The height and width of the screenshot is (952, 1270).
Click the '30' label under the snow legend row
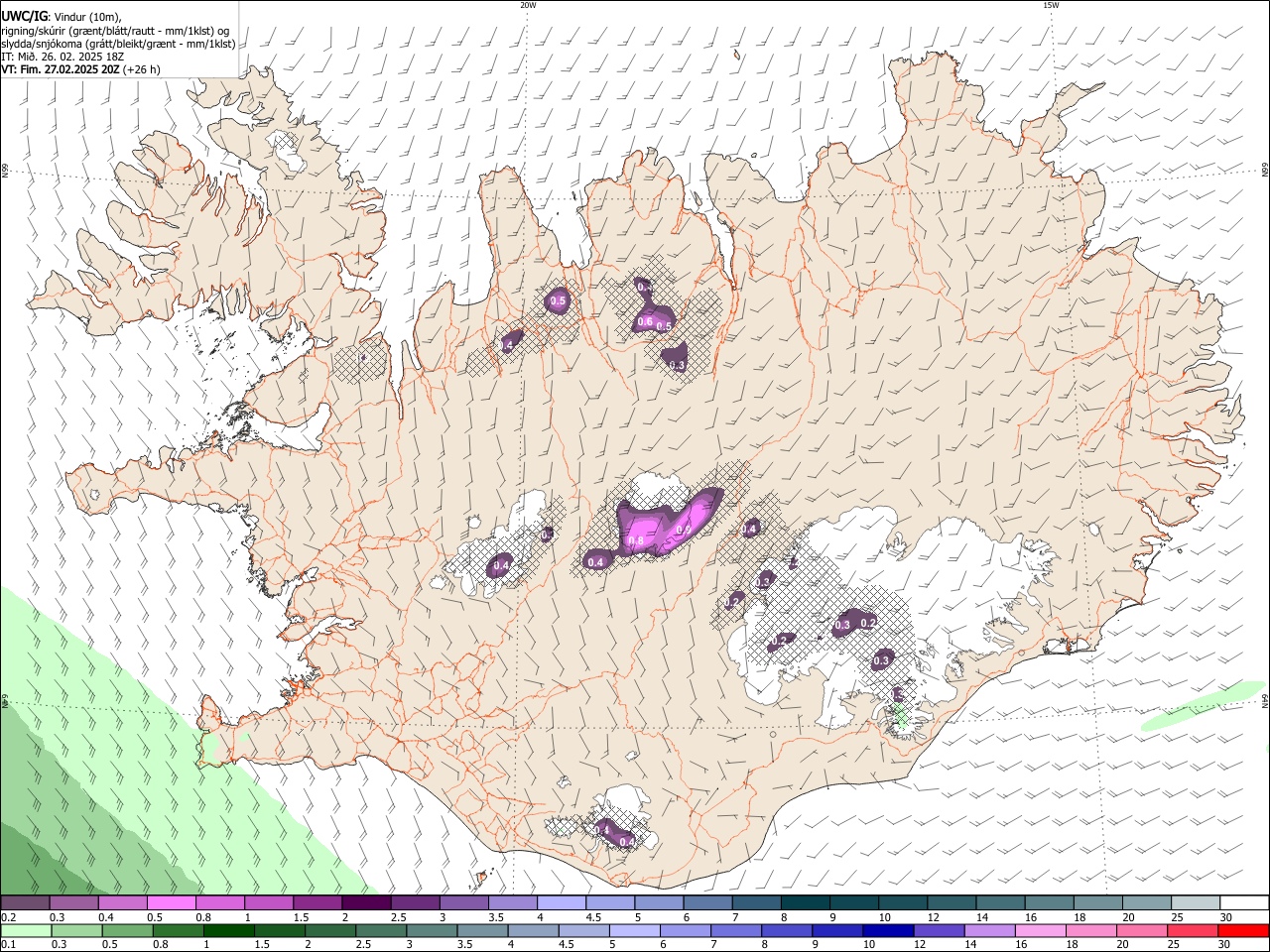pos(1225,917)
